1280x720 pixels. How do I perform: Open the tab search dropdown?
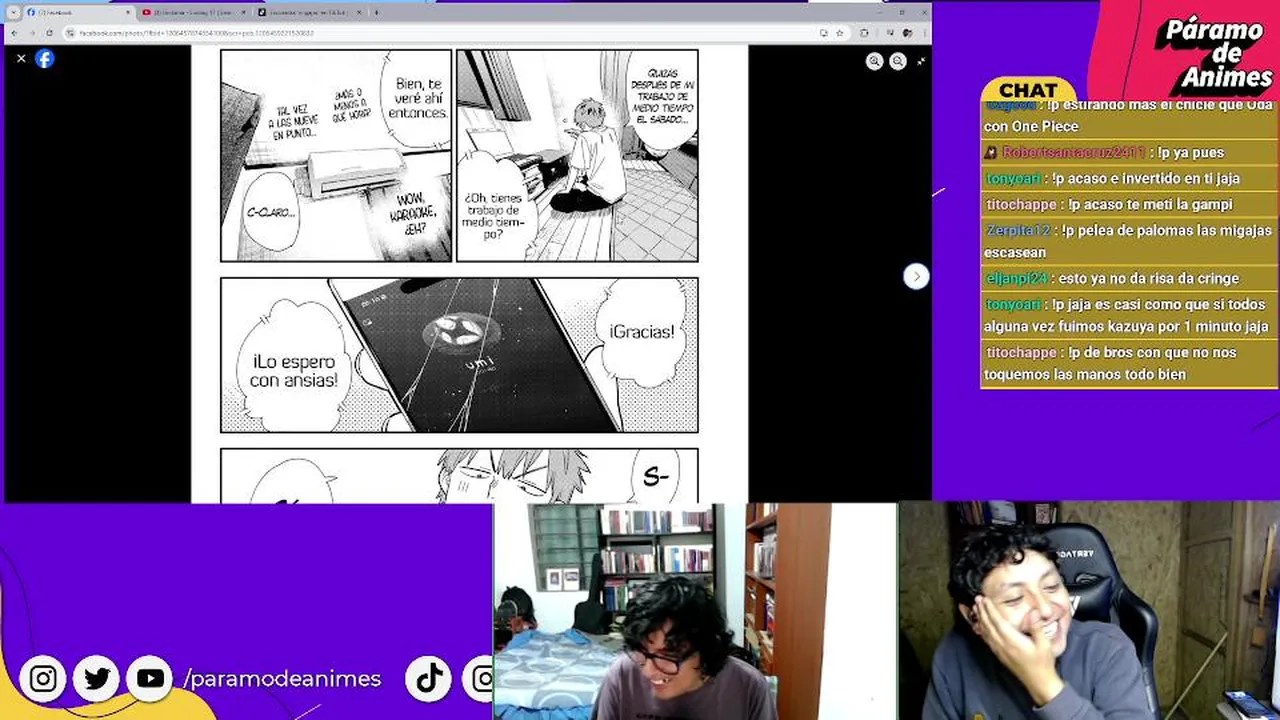(x=13, y=13)
